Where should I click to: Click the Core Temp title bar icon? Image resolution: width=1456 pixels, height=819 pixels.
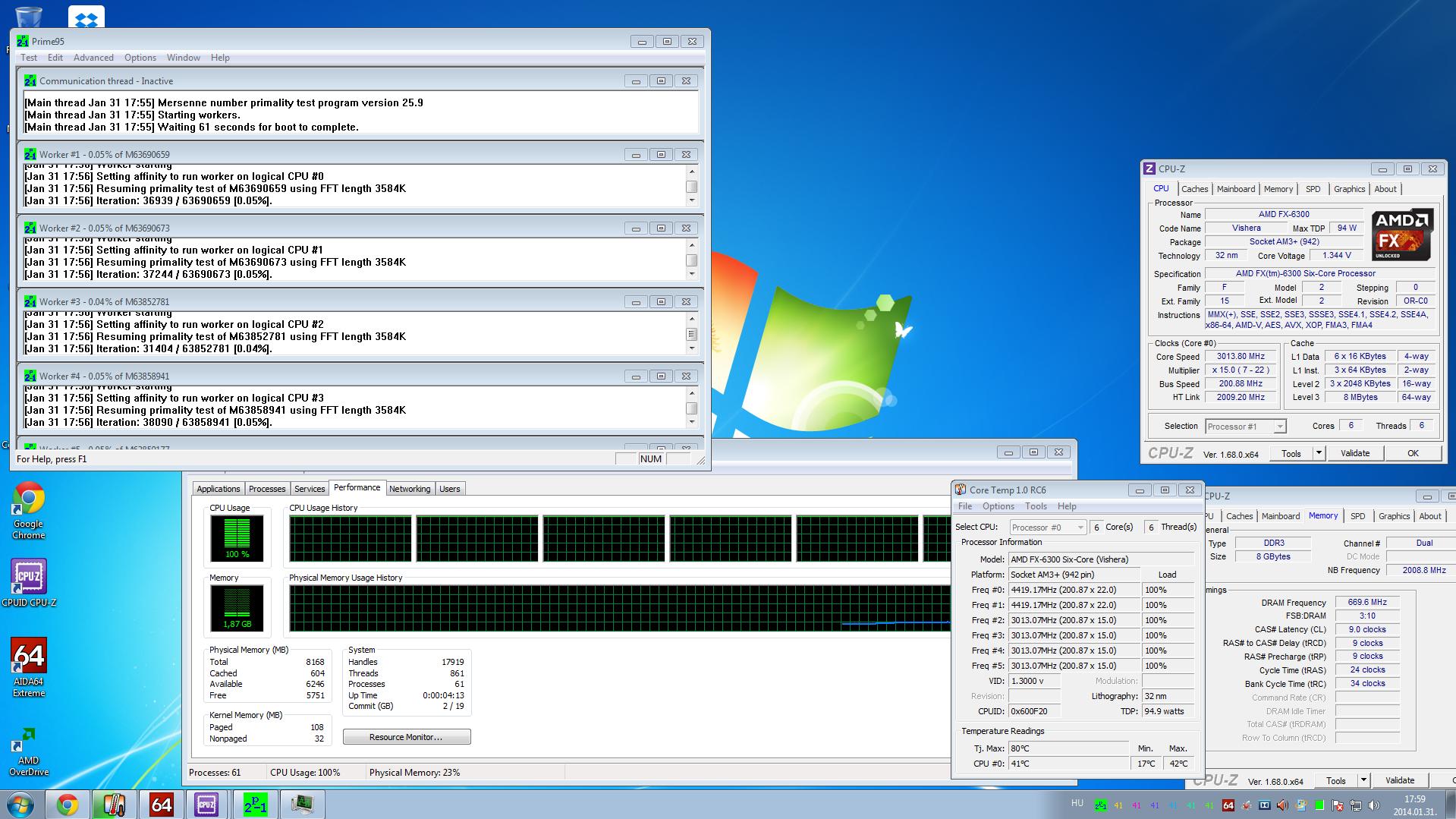(x=961, y=490)
